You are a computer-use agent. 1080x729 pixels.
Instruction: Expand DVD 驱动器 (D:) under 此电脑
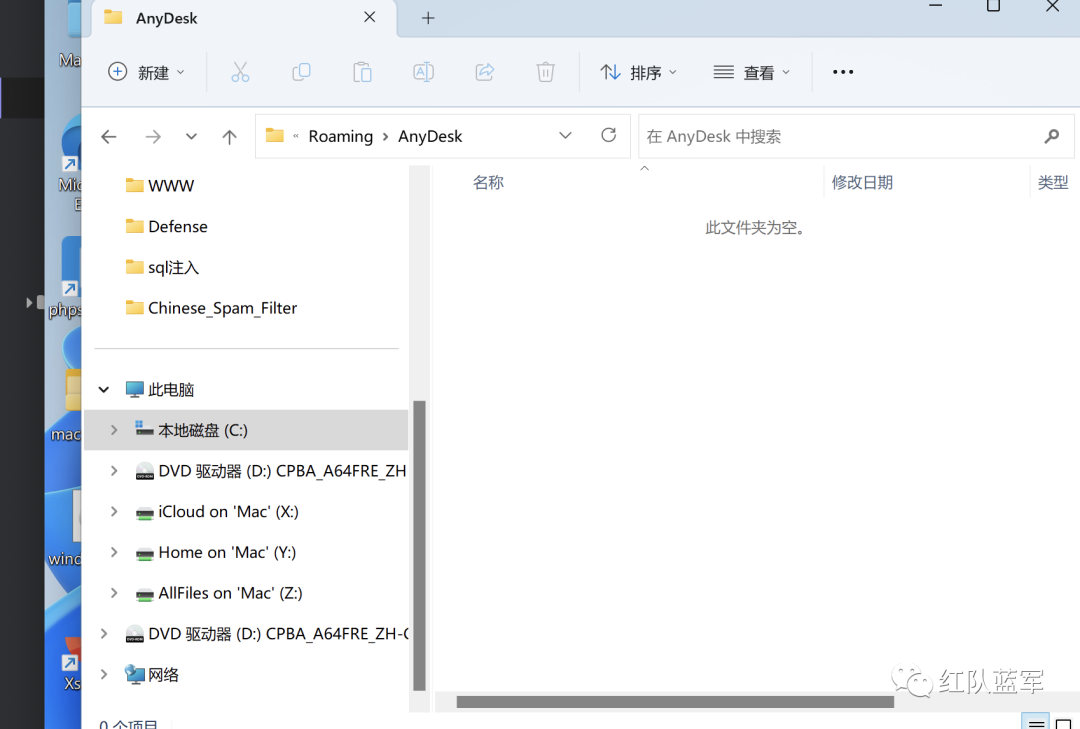[114, 471]
